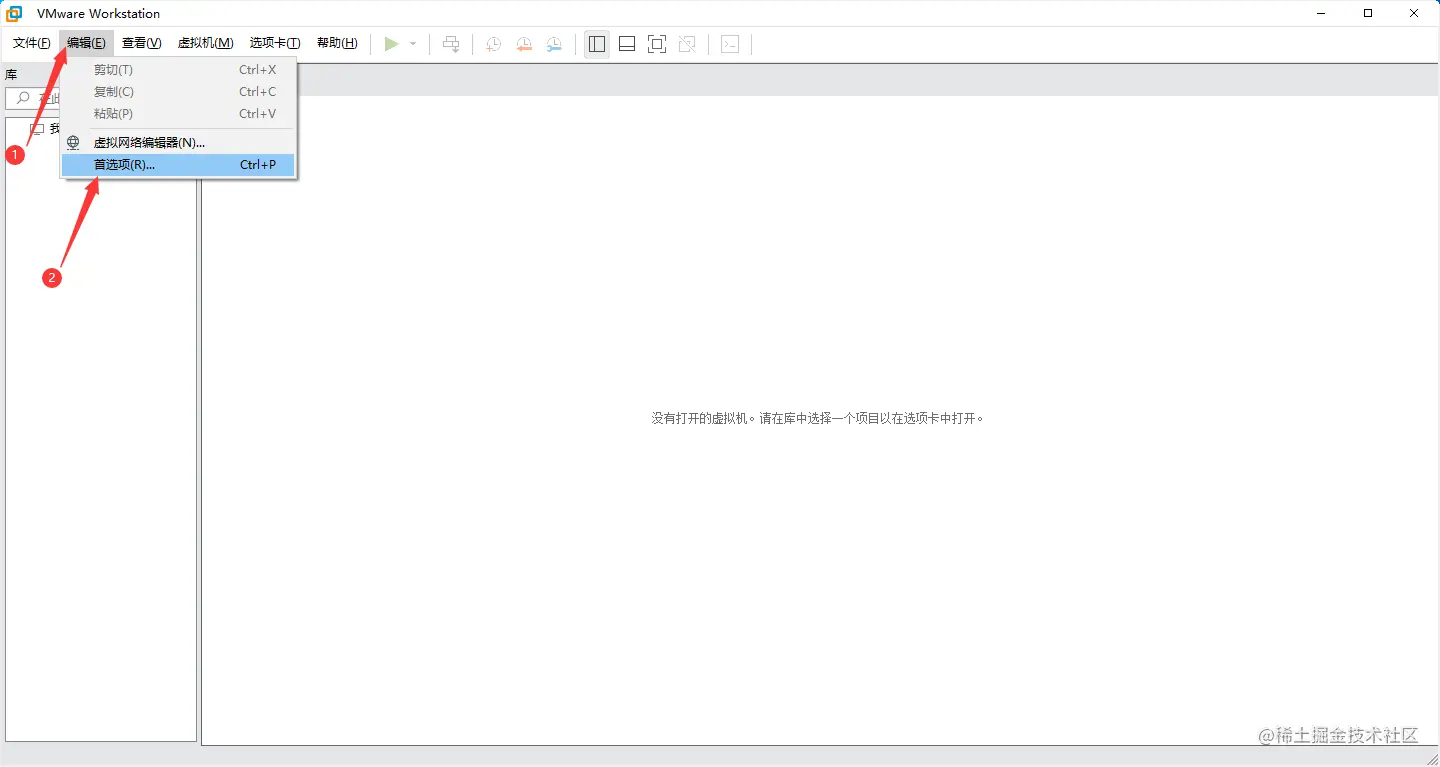Image resolution: width=1440 pixels, height=767 pixels.
Task: Open the 选项卡(T) menu
Action: point(275,43)
